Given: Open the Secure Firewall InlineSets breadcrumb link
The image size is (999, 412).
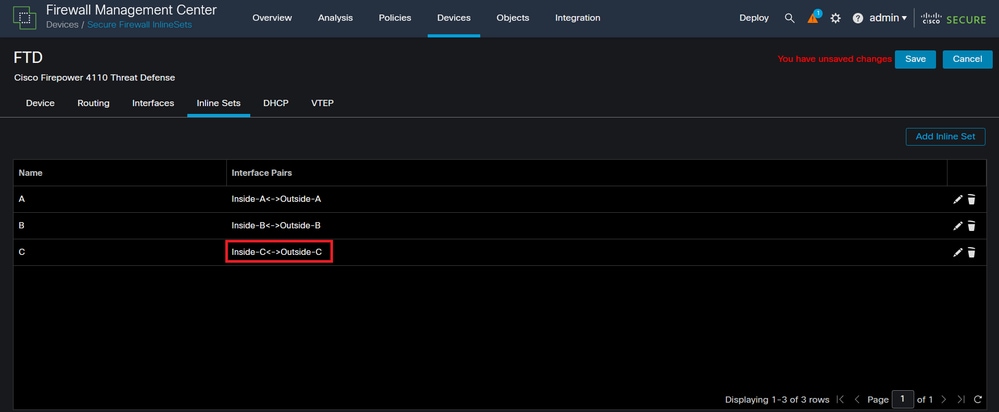Looking at the screenshot, I should [140, 25].
